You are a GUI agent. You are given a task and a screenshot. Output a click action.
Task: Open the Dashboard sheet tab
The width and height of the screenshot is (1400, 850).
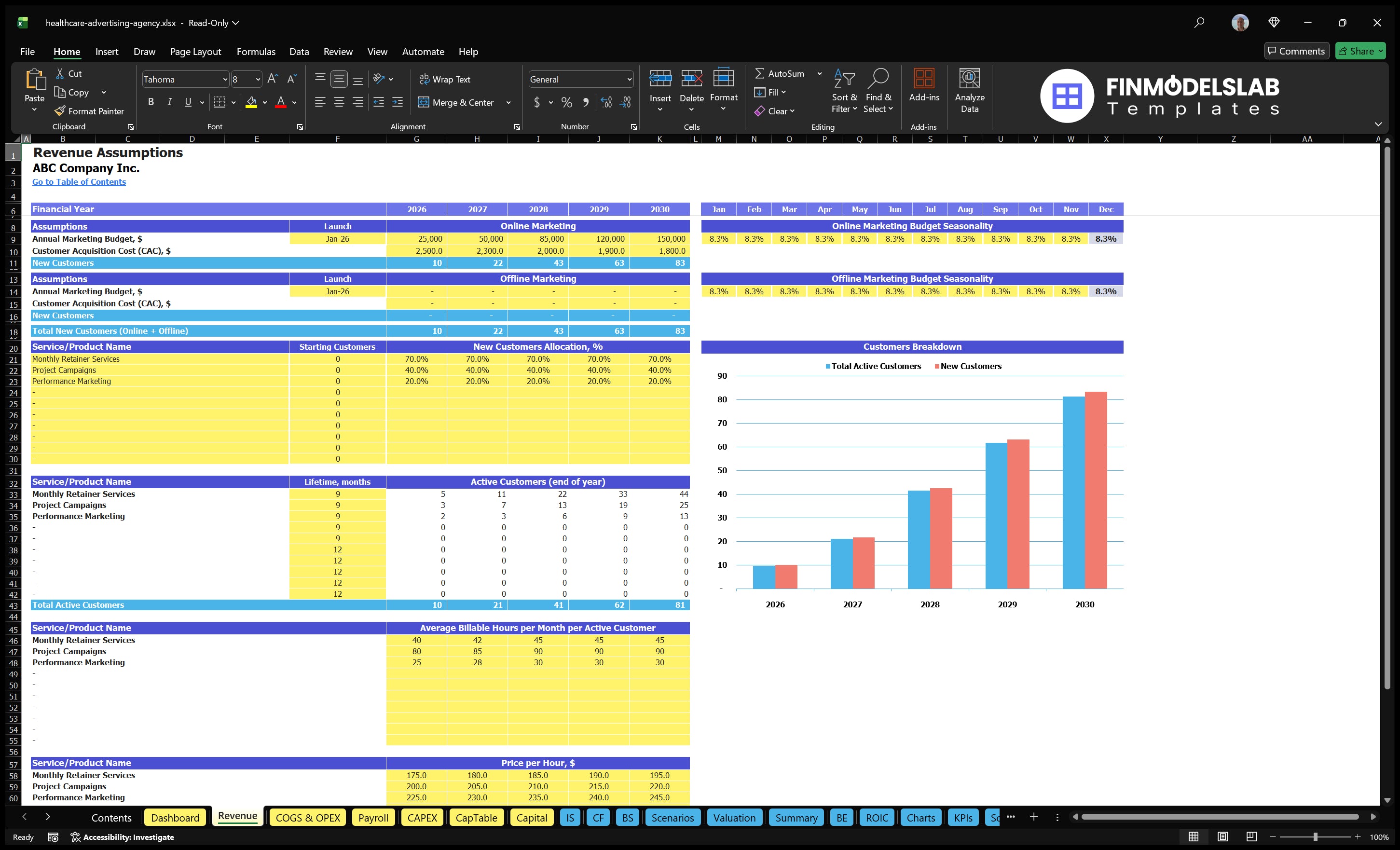(175, 818)
